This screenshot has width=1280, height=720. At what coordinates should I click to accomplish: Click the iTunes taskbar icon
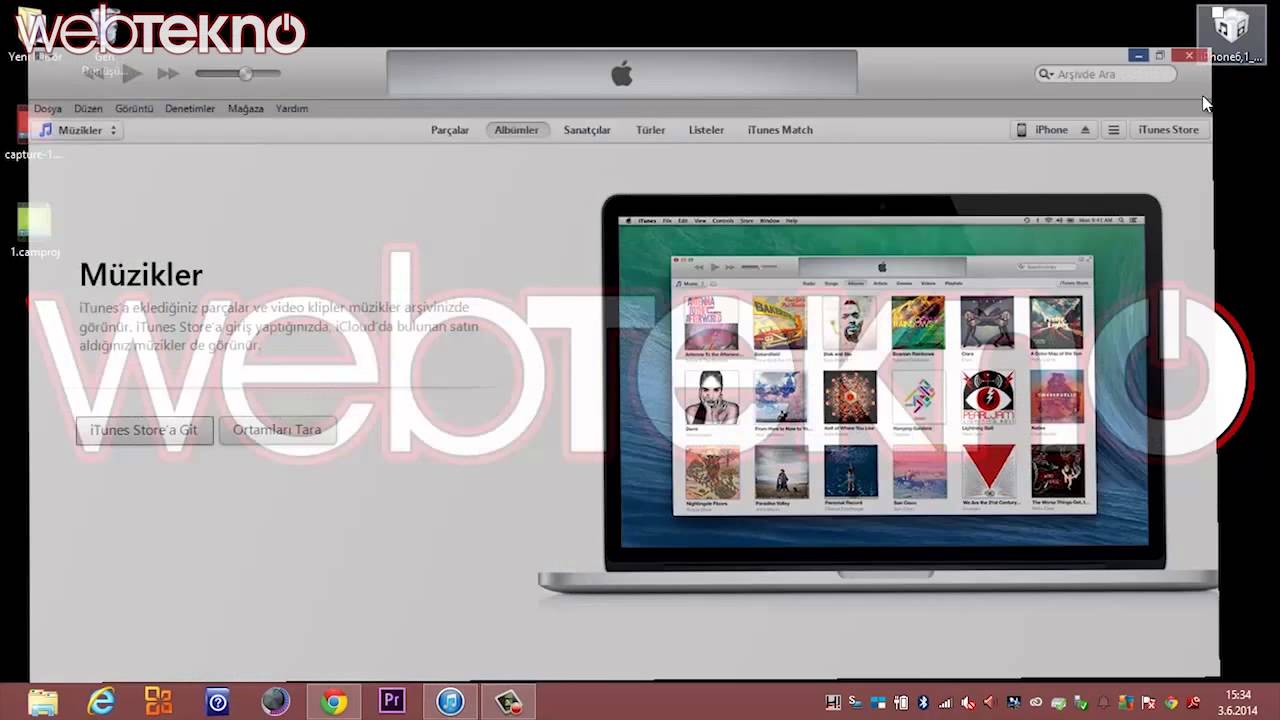tap(450, 702)
